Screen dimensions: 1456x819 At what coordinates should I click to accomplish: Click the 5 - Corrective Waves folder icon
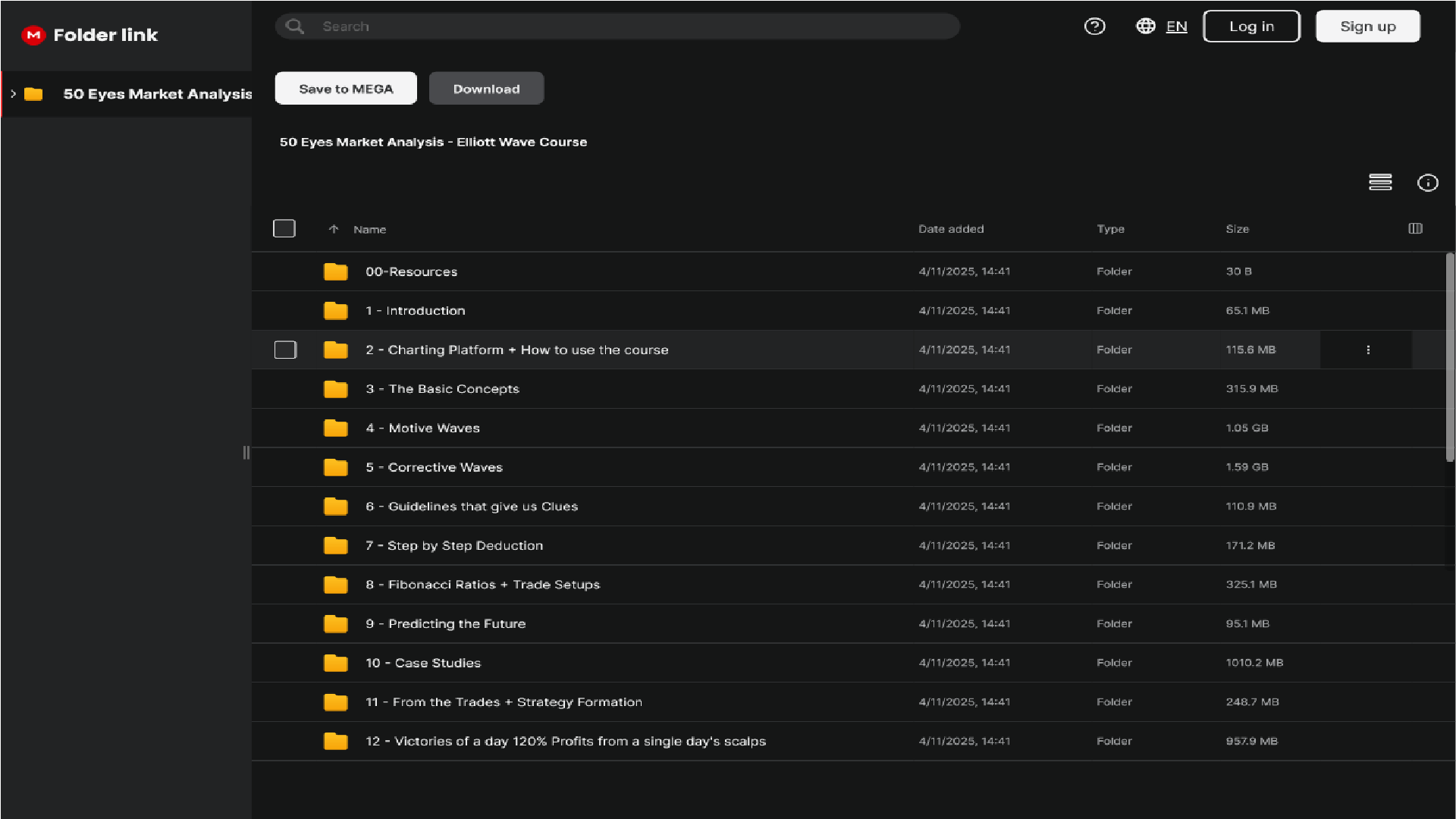pyautogui.click(x=335, y=467)
